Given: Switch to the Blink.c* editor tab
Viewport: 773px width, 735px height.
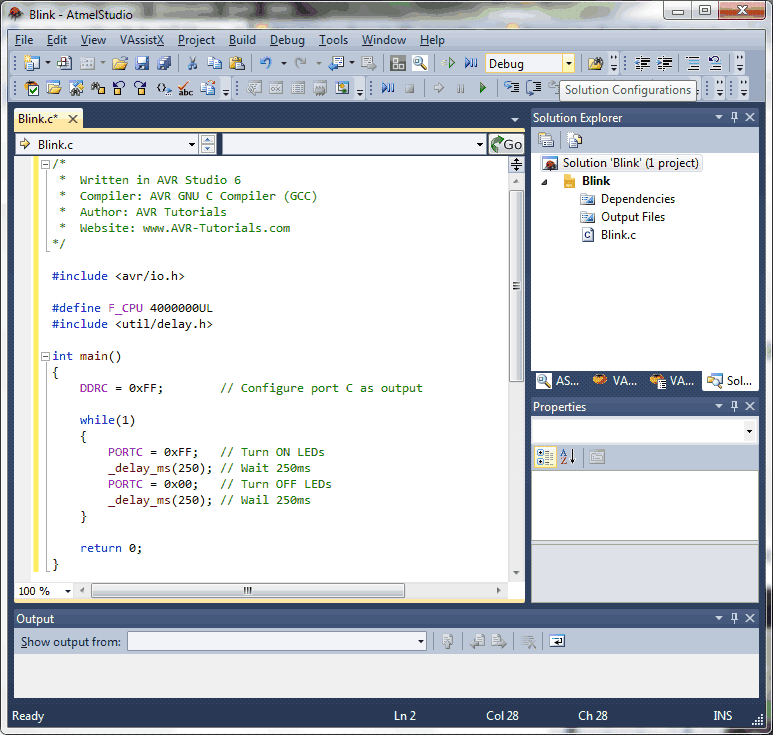Looking at the screenshot, I should point(40,118).
